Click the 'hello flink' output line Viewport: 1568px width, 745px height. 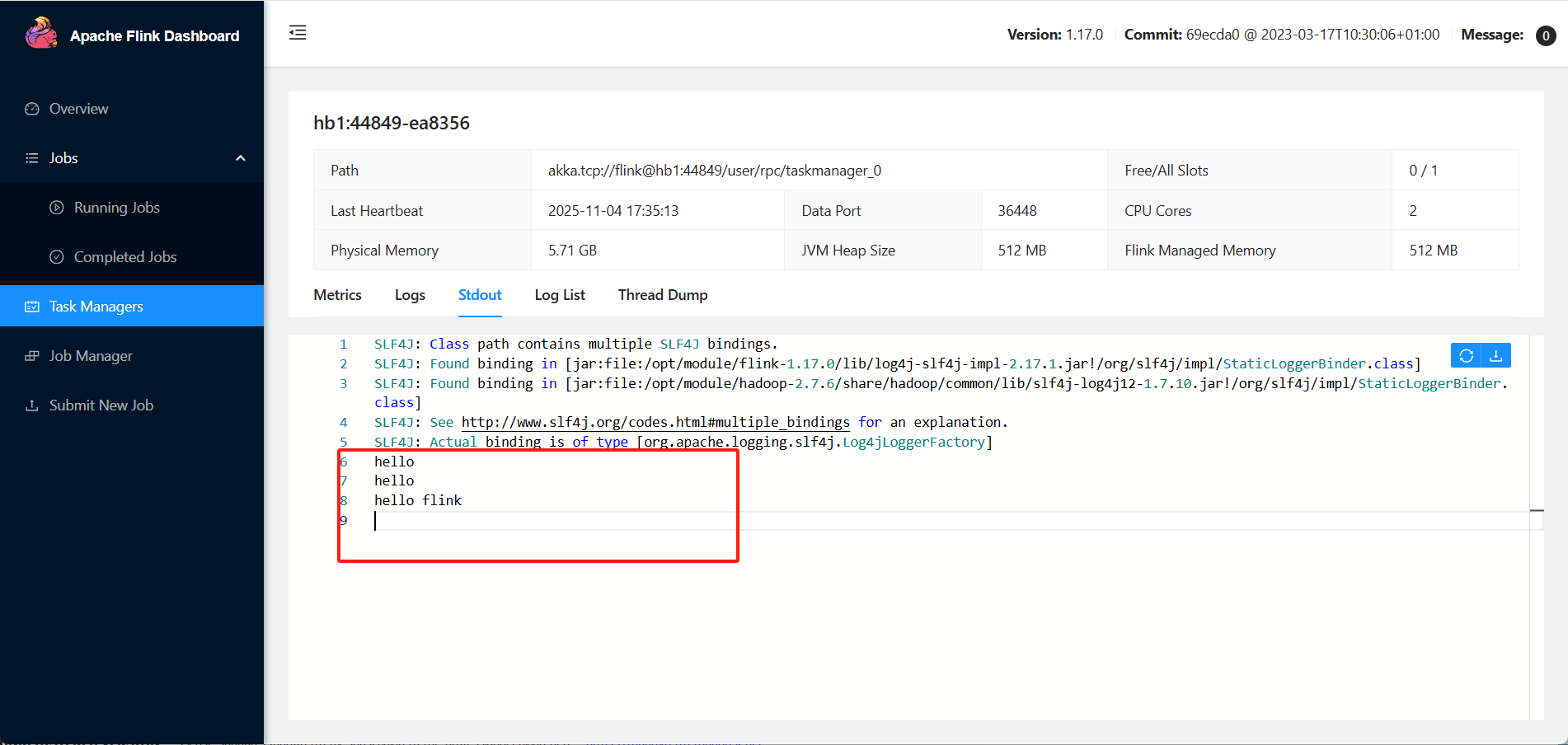(x=418, y=500)
